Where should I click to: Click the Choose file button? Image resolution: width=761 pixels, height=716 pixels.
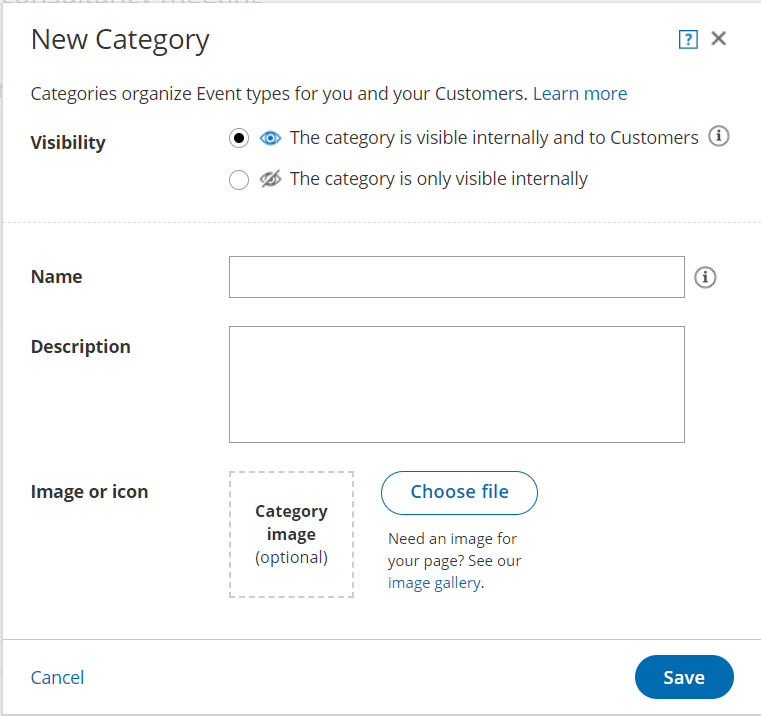coord(459,493)
